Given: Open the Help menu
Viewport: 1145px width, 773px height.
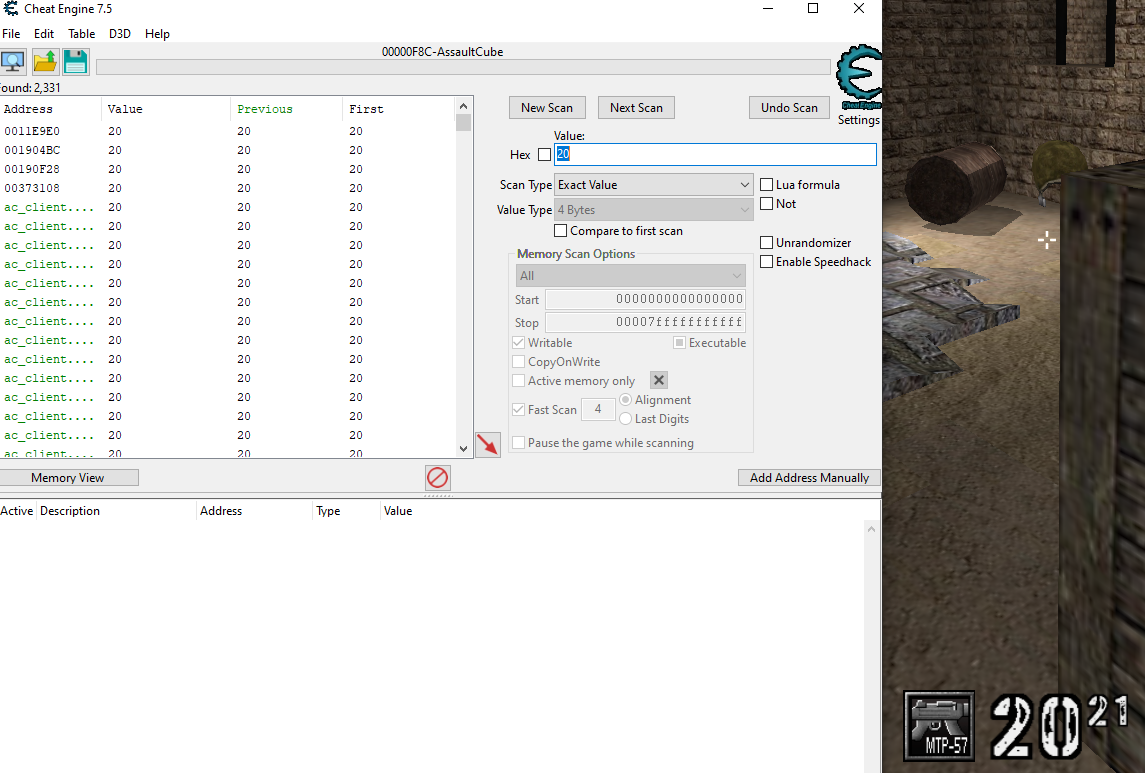Looking at the screenshot, I should 157,34.
